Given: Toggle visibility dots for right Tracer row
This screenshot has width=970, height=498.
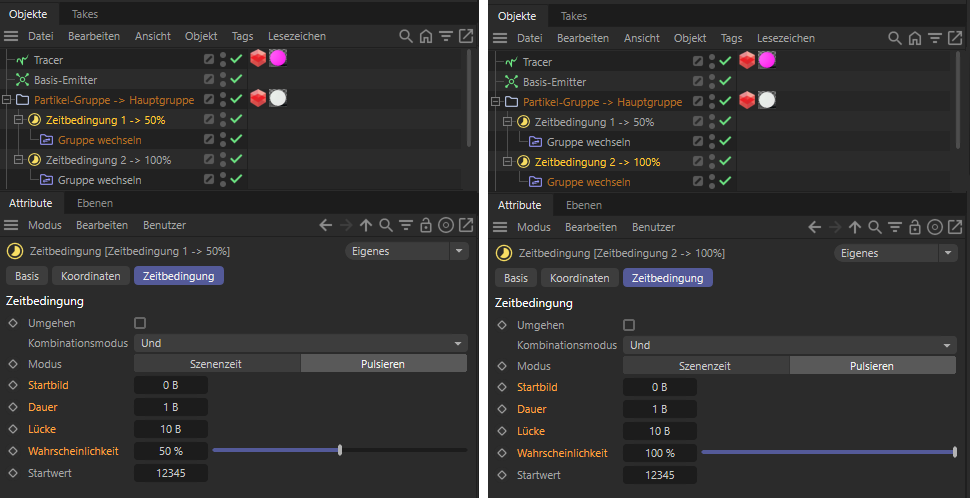Looking at the screenshot, I should click(x=711, y=61).
